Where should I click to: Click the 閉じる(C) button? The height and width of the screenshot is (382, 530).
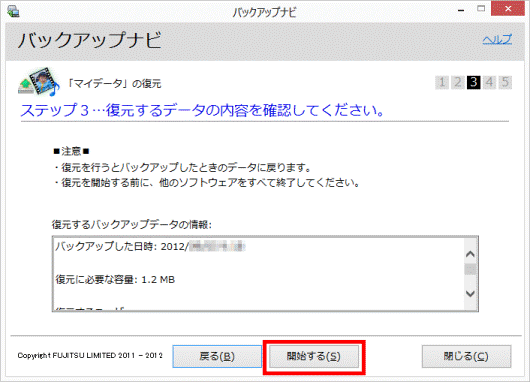click(x=466, y=356)
